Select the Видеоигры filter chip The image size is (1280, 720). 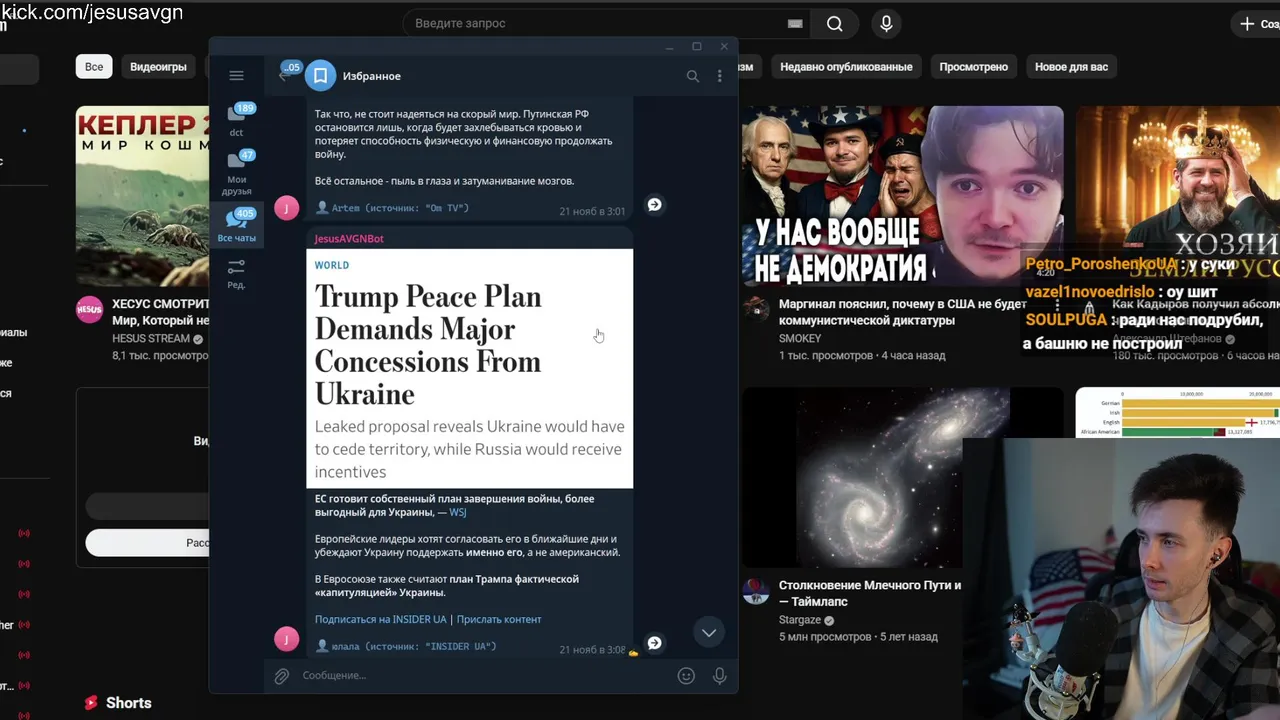pos(158,67)
